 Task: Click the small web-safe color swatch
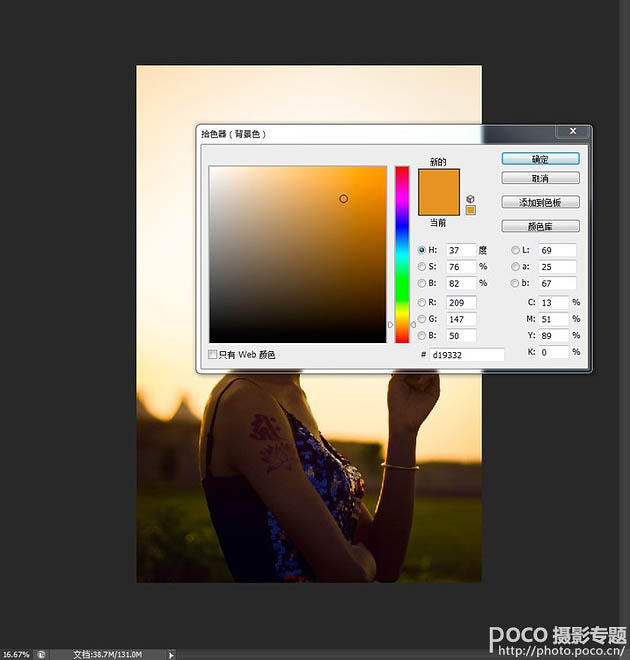tap(471, 210)
